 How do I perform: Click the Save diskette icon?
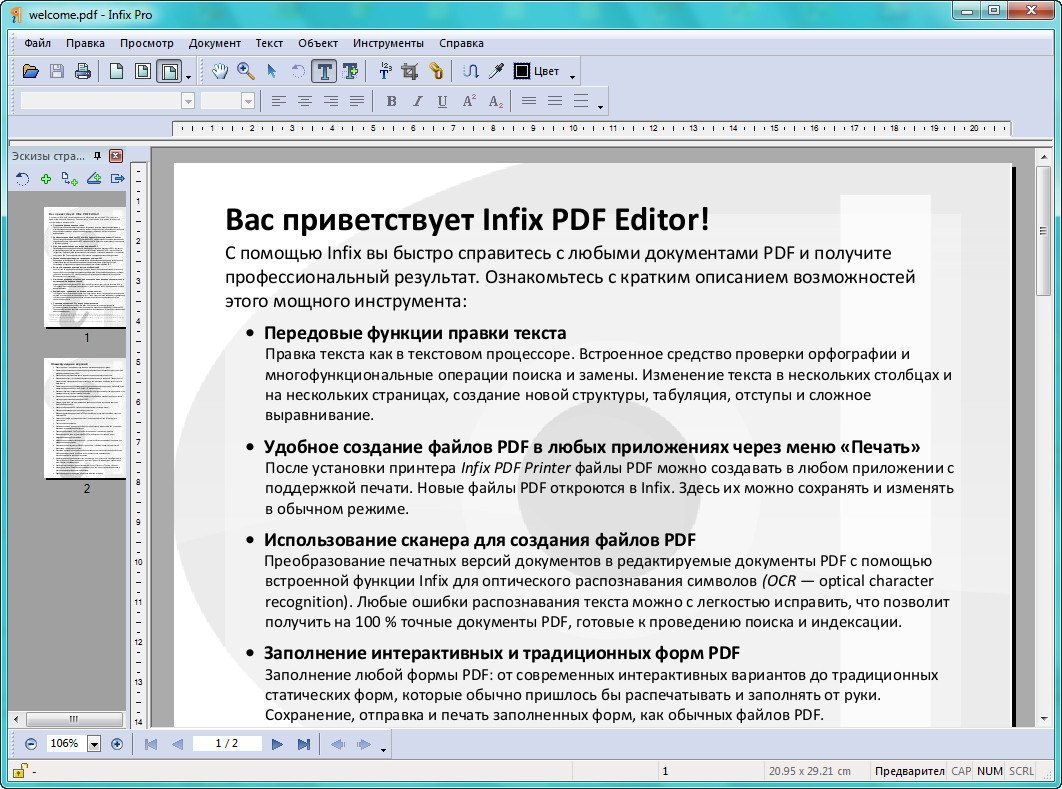click(57, 71)
